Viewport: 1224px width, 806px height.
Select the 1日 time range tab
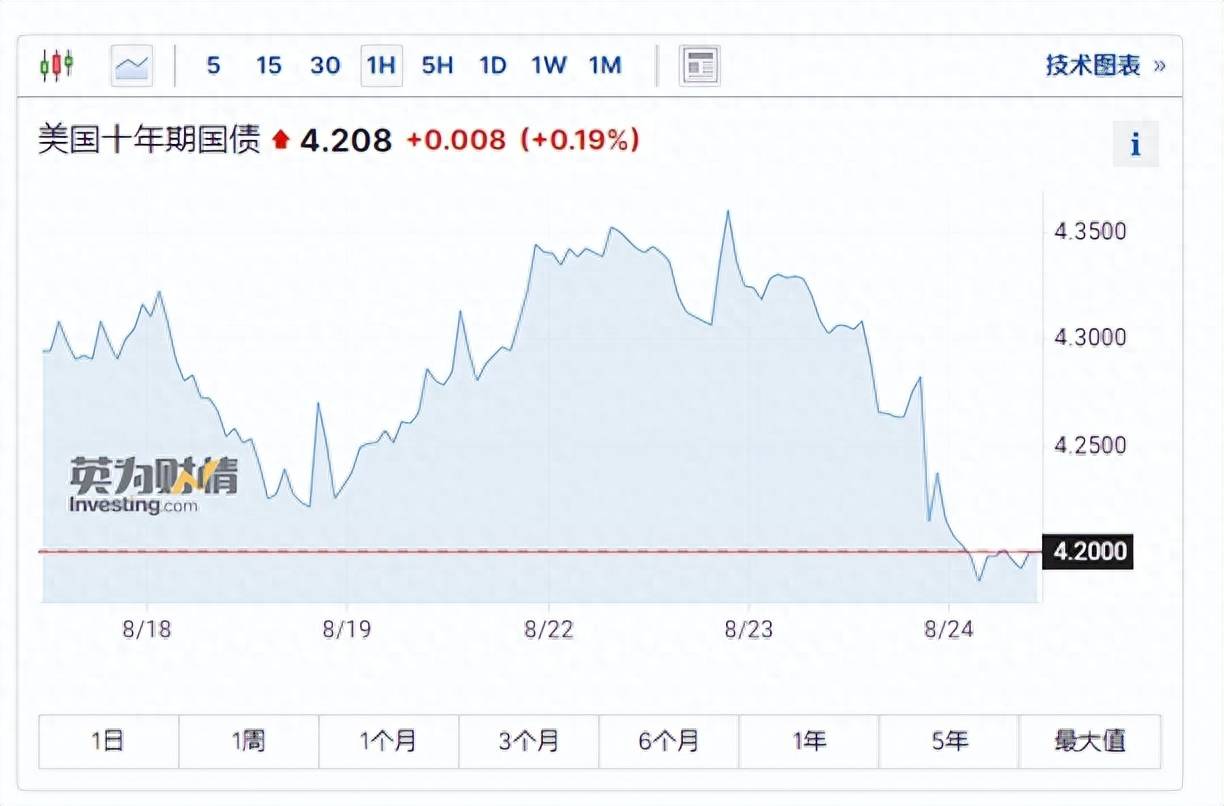pos(108,741)
